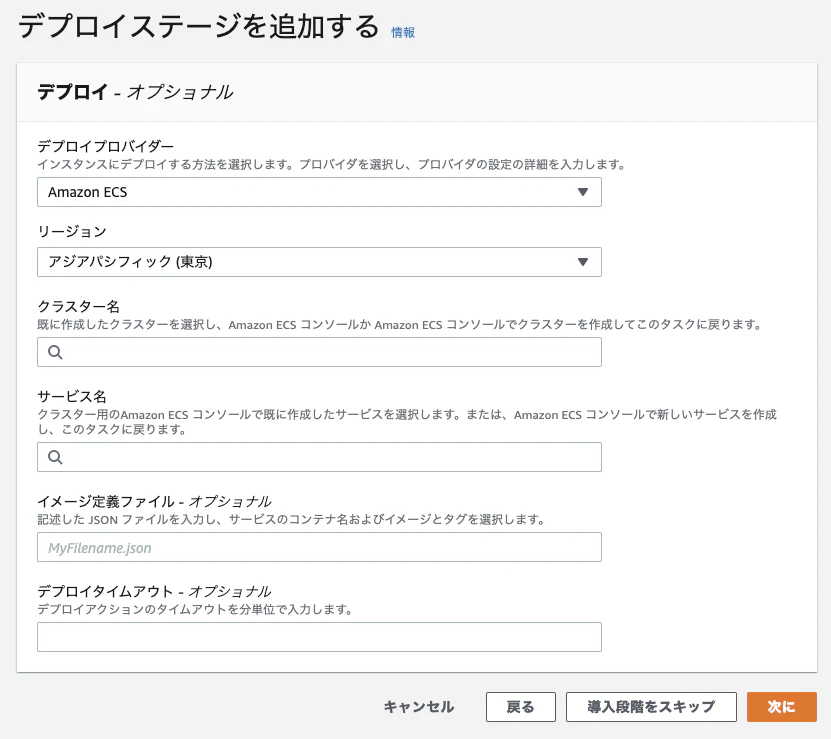Image resolution: width=831 pixels, height=739 pixels.
Task: Click the page heading デプロイステージを追加する
Action: pos(199,27)
